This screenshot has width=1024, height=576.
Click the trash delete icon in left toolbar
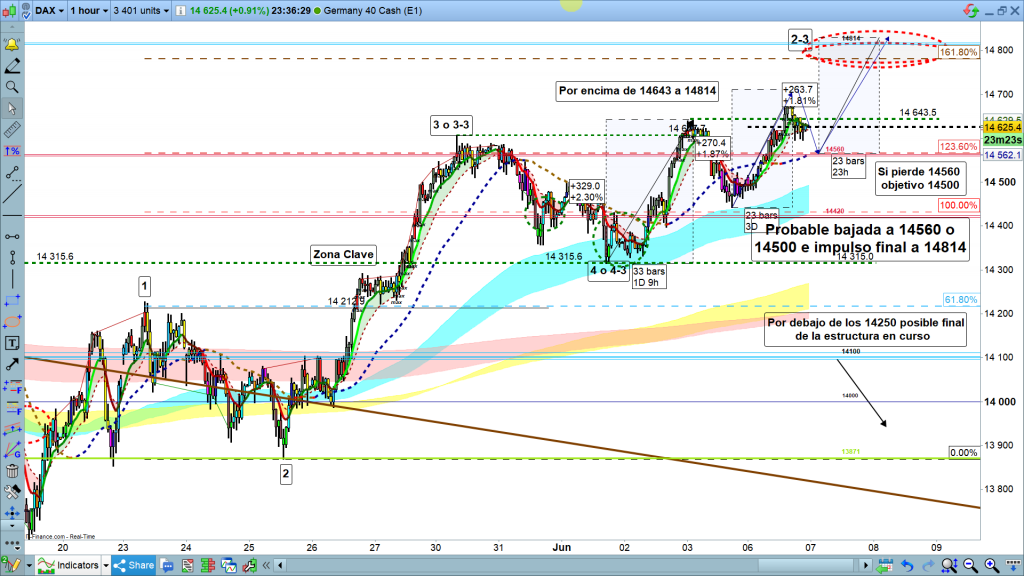[12, 471]
